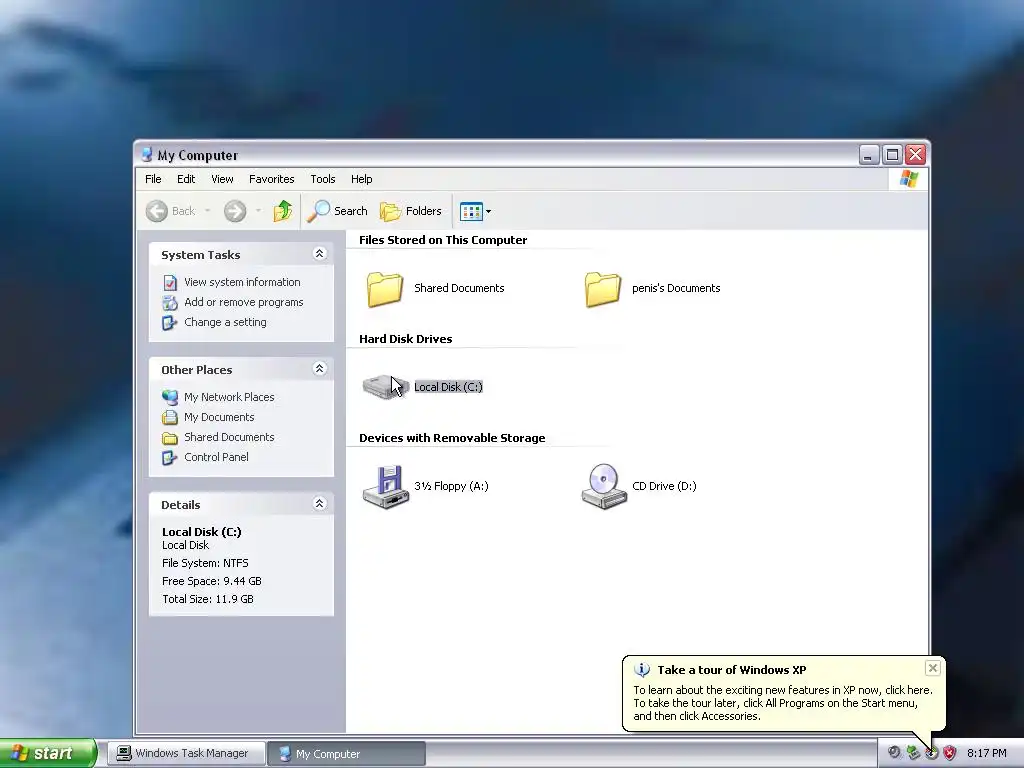The image size is (1024, 768).
Task: Click My Computer taskbar button
Action: point(347,754)
